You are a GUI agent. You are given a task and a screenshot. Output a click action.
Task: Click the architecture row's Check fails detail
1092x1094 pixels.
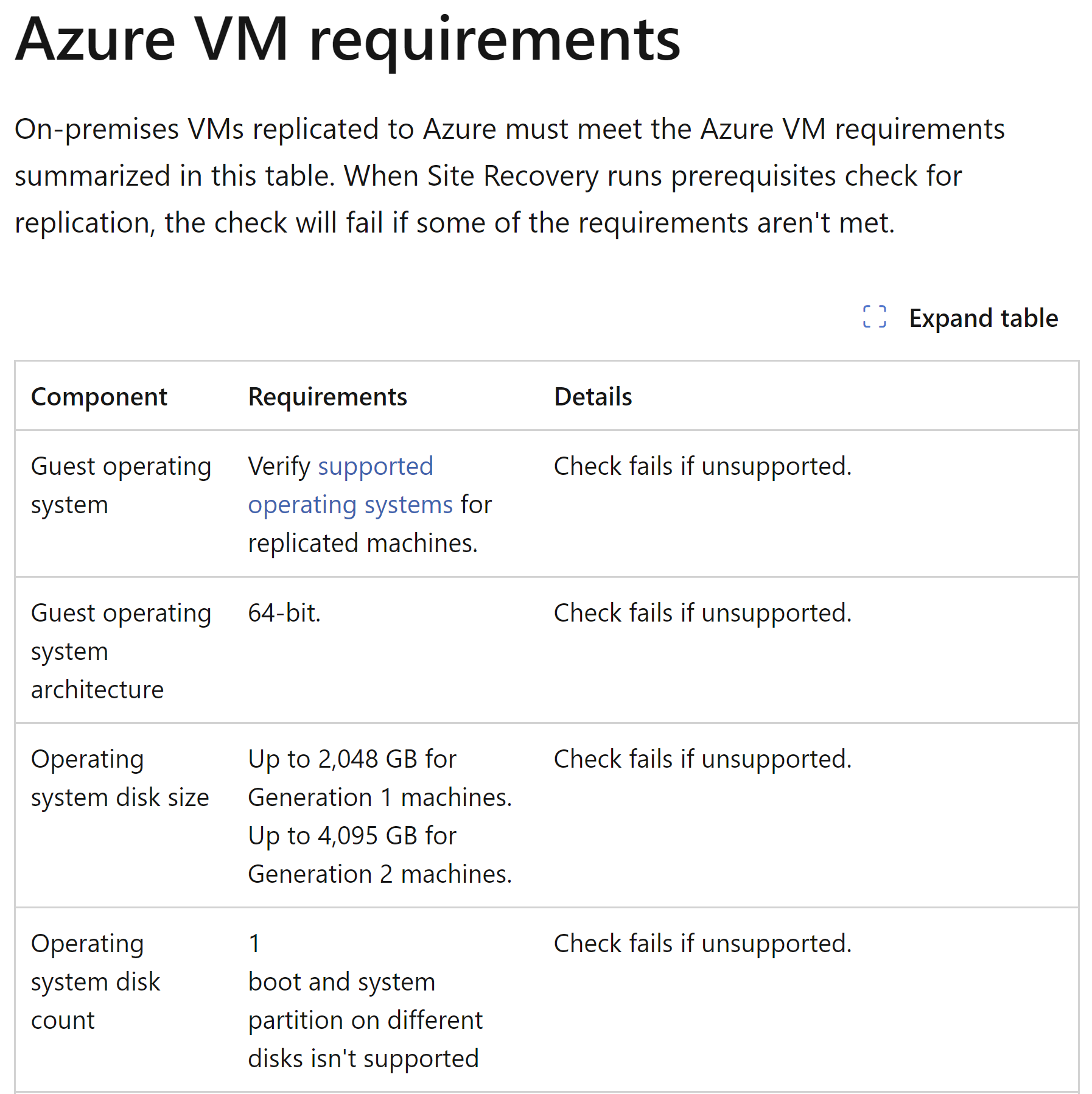click(702, 614)
